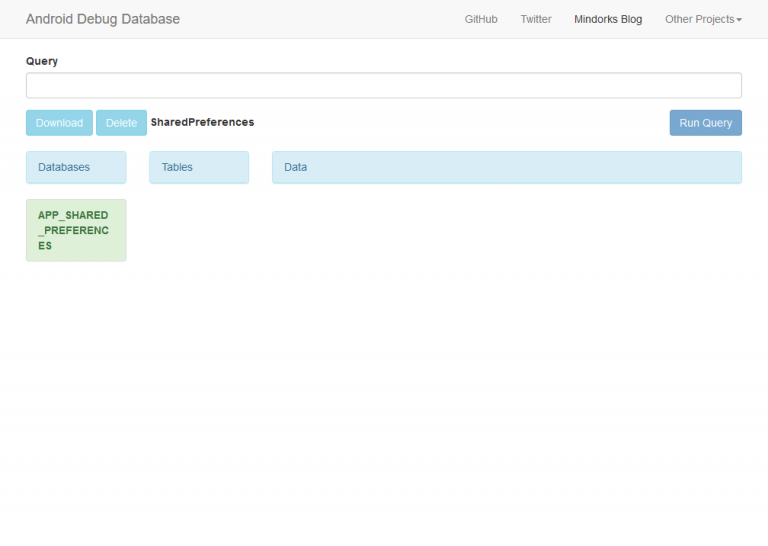The width and height of the screenshot is (768, 546).
Task: Click empty navbar space left of GitHub
Action: 320,19
